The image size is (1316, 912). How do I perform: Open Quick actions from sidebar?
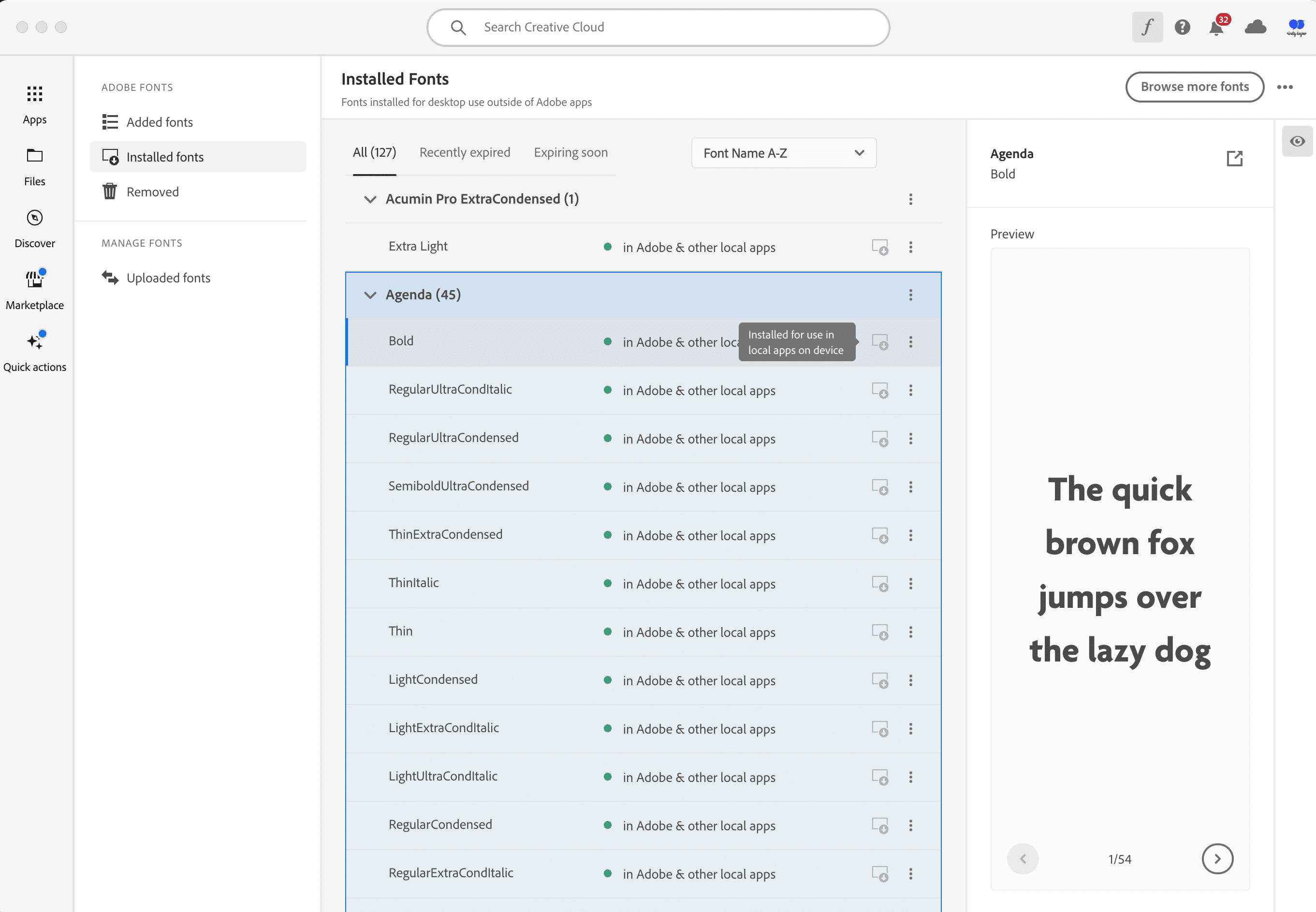coord(35,350)
